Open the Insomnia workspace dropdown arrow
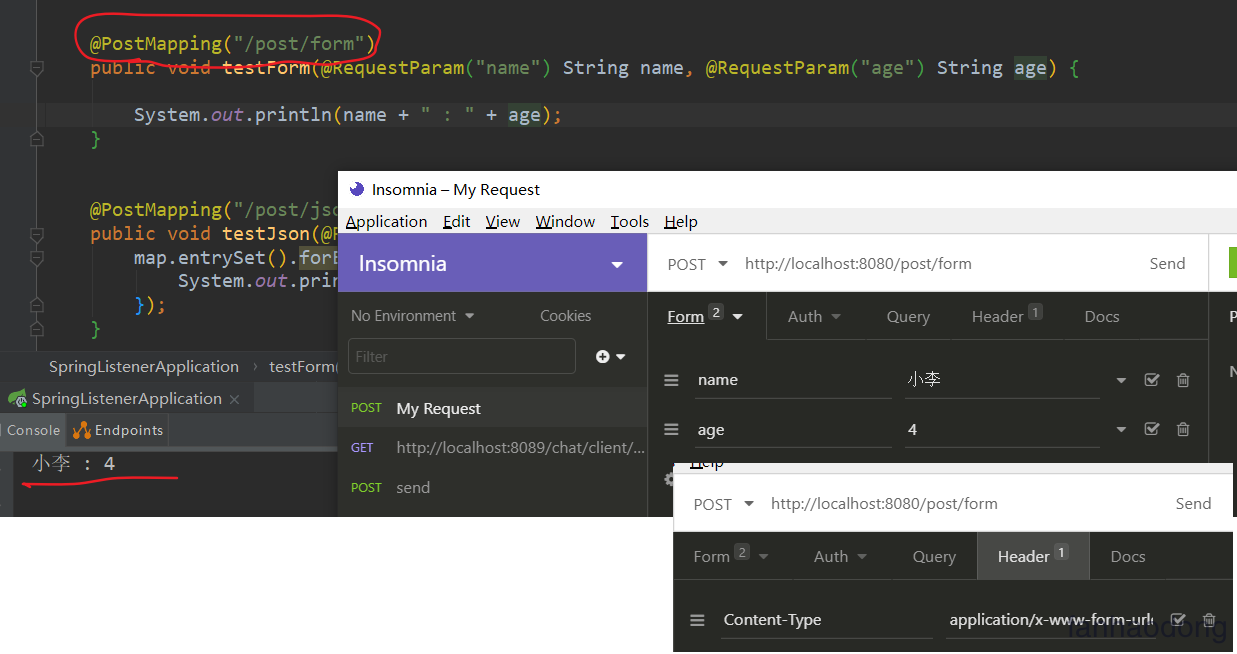The height and width of the screenshot is (654, 1237). point(617,265)
